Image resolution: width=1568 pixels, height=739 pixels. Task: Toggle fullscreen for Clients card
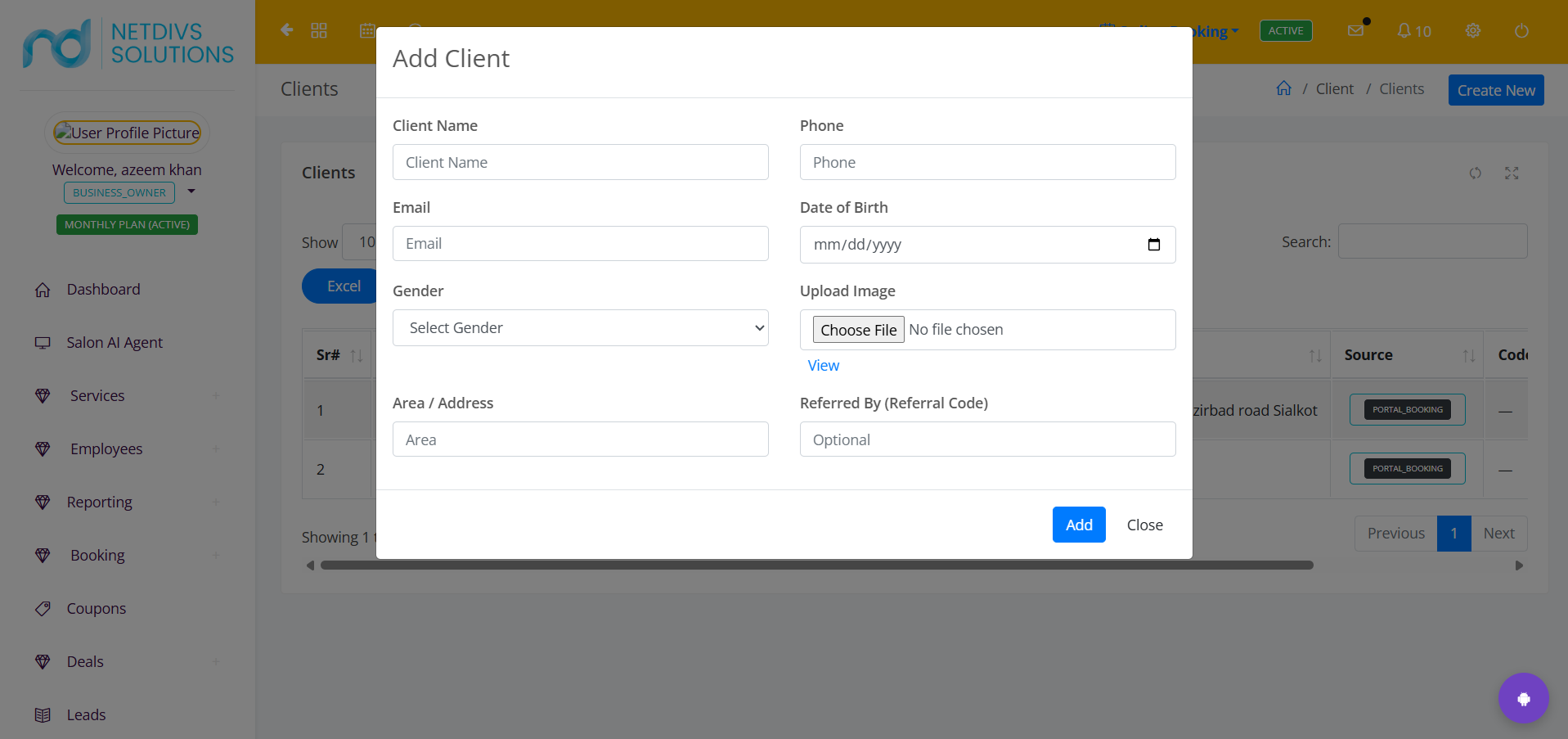coord(1512,173)
